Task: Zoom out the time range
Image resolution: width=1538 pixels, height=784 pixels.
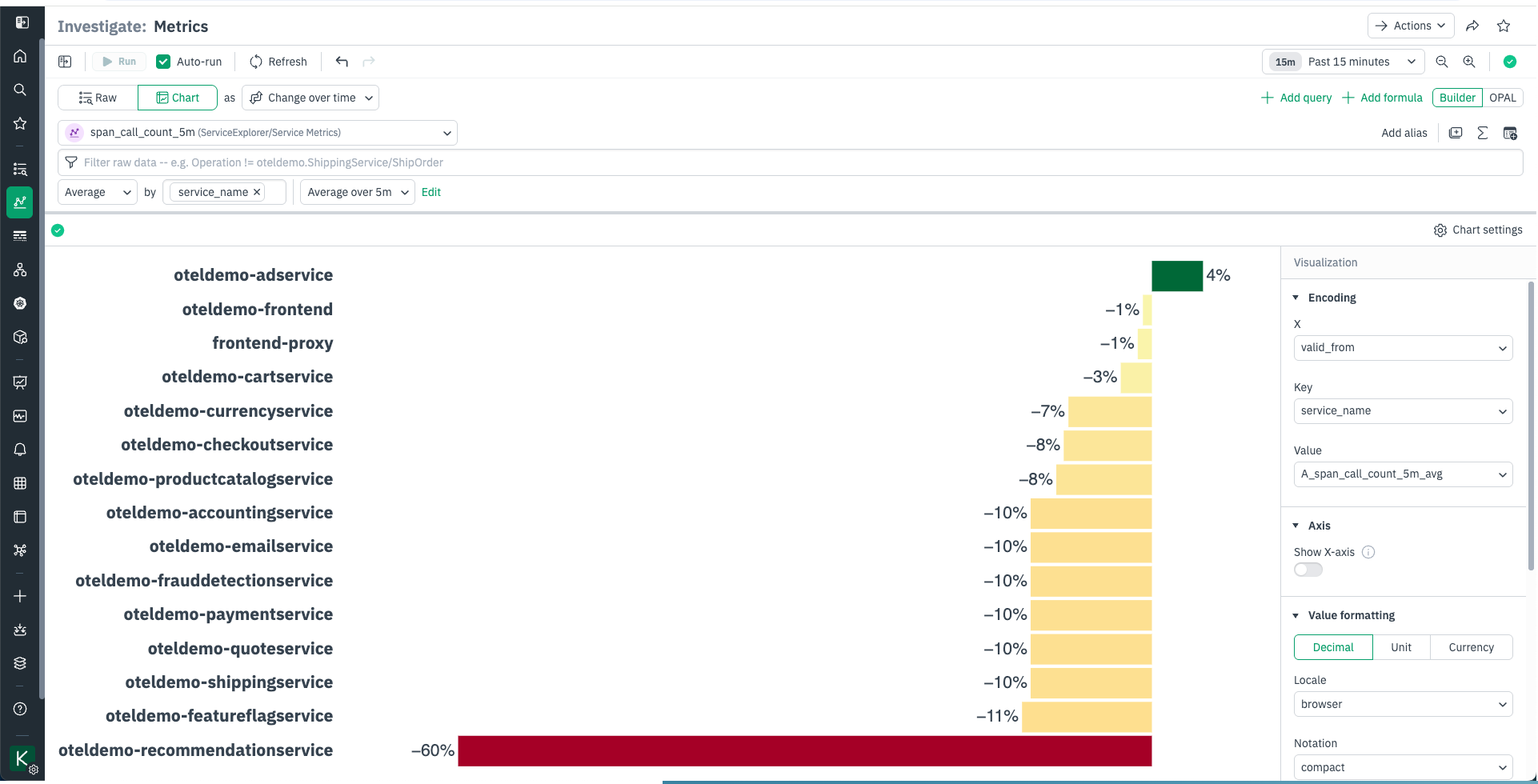Action: point(1442,62)
